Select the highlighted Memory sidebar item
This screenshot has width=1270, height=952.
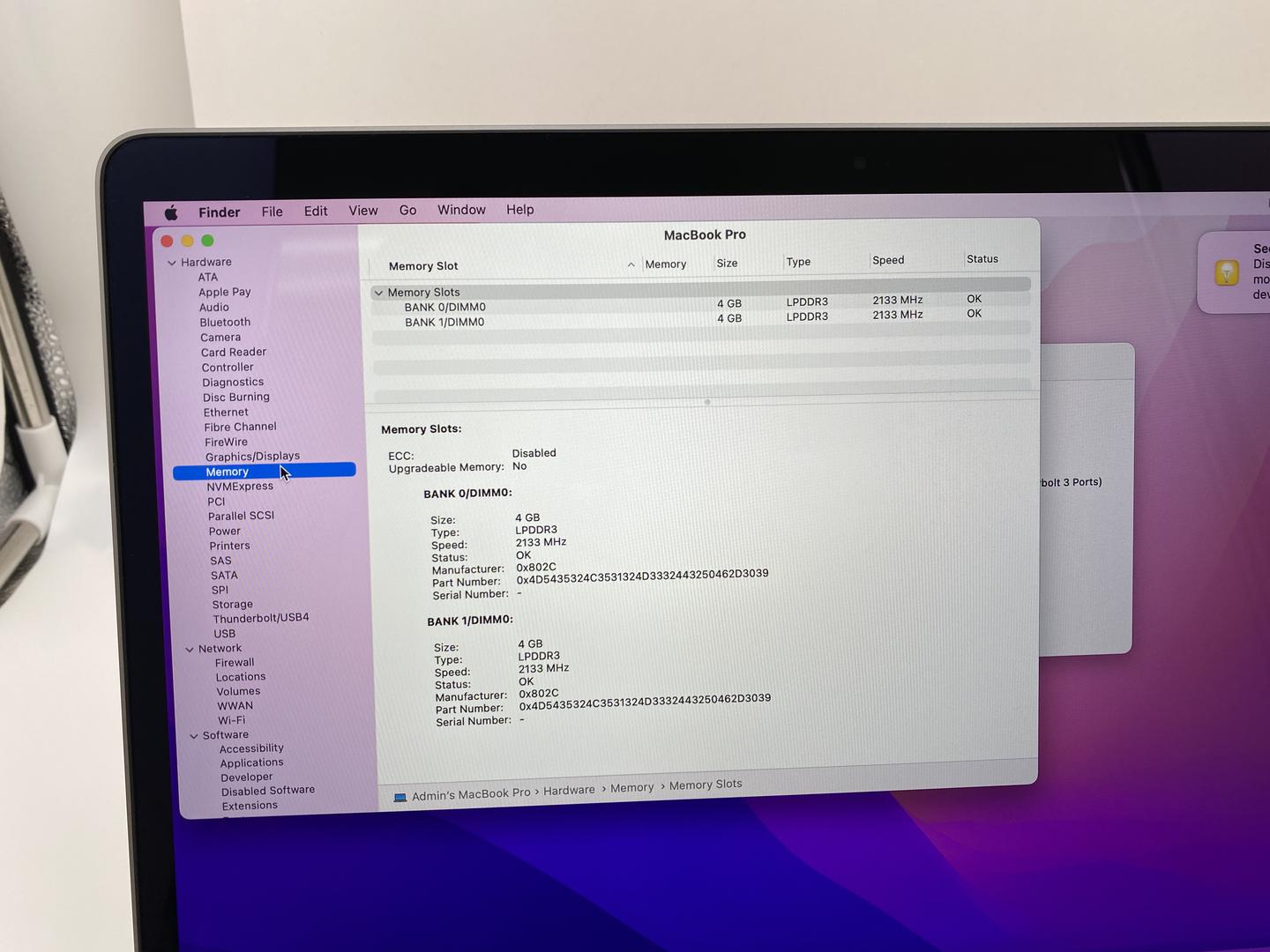(265, 472)
